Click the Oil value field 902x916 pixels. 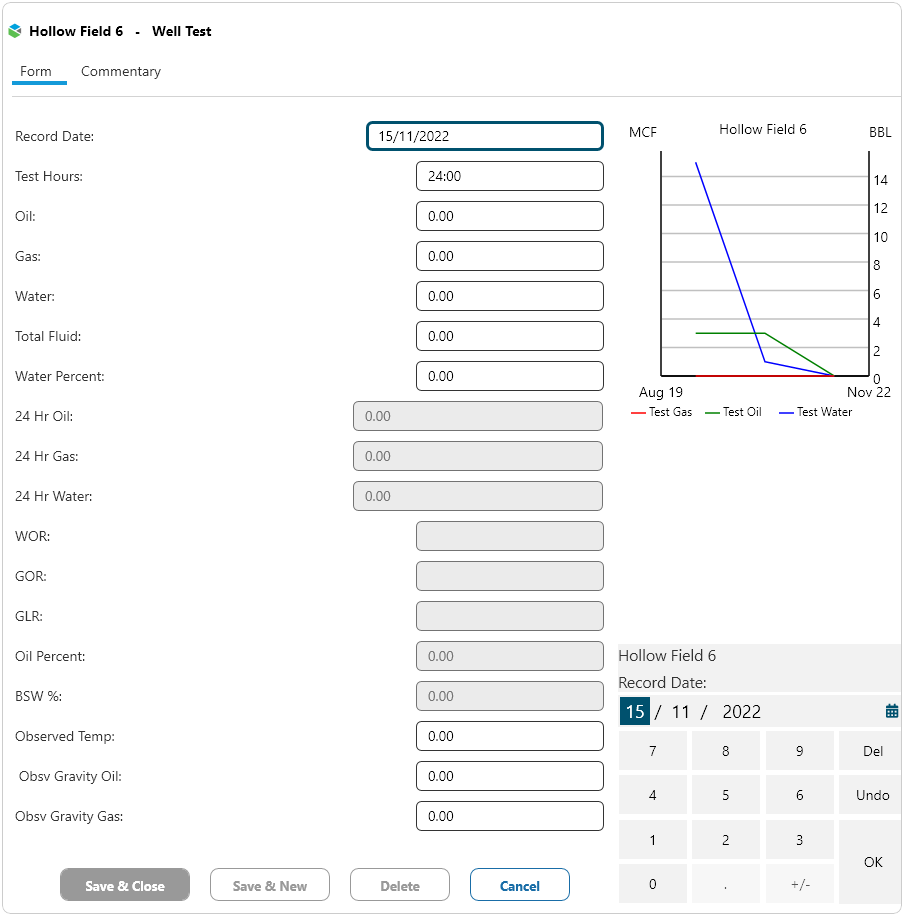pyautogui.click(x=510, y=216)
